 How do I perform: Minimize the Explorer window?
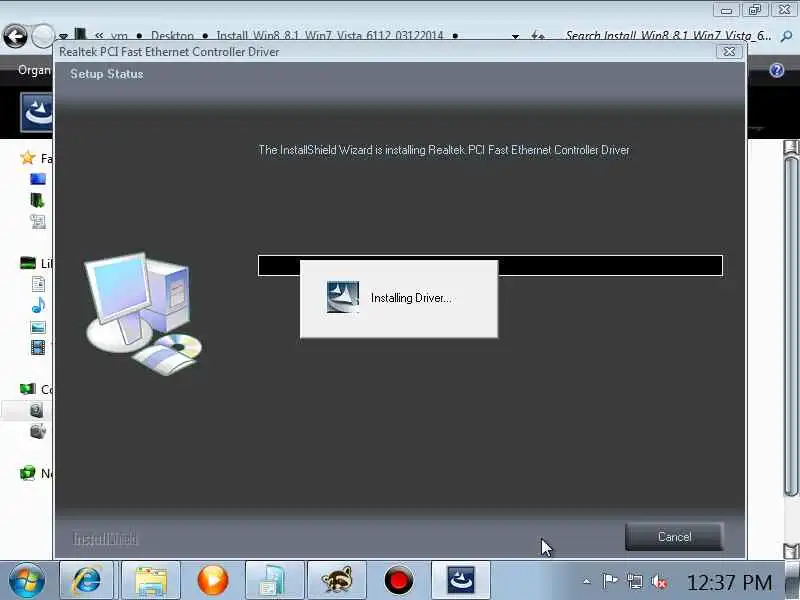pos(727,9)
